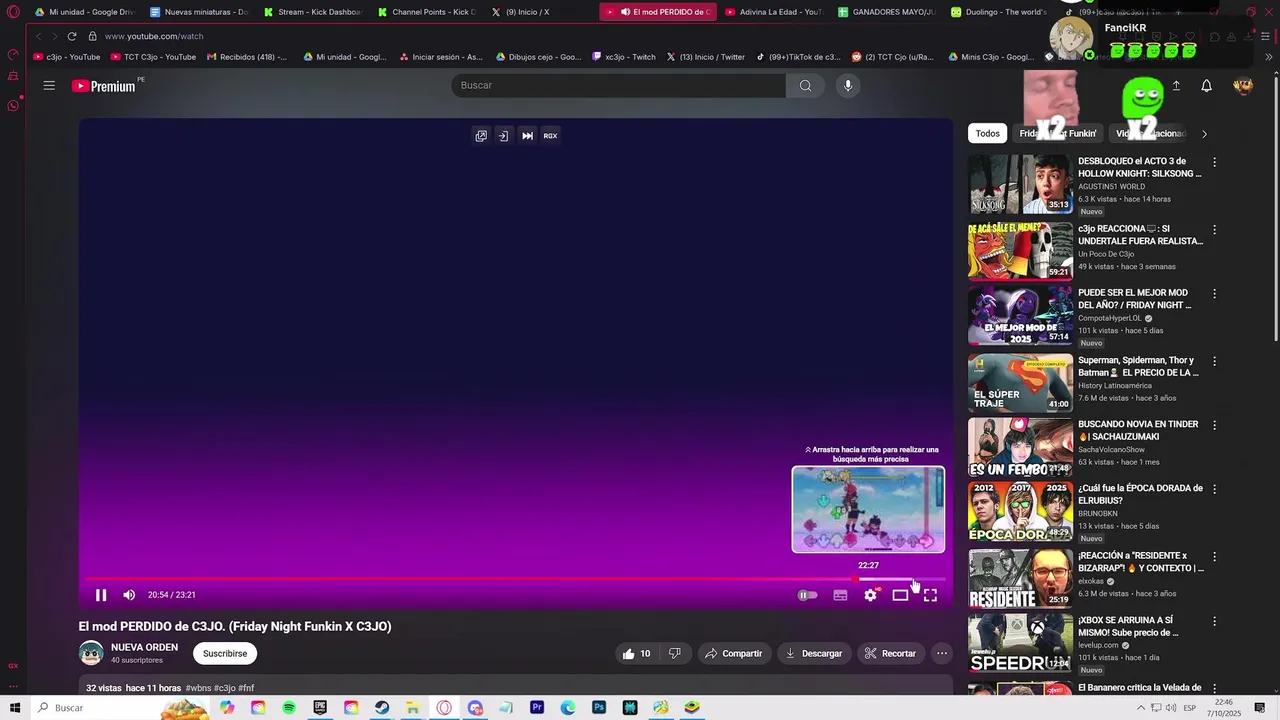Screen dimensions: 1280x720
Task: Show more filter chips with right chevron
Action: coord(1204,133)
